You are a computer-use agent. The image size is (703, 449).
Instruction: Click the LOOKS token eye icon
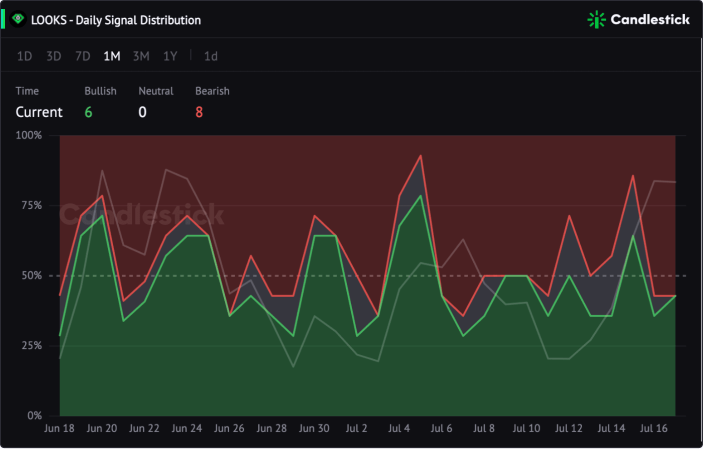tap(18, 19)
